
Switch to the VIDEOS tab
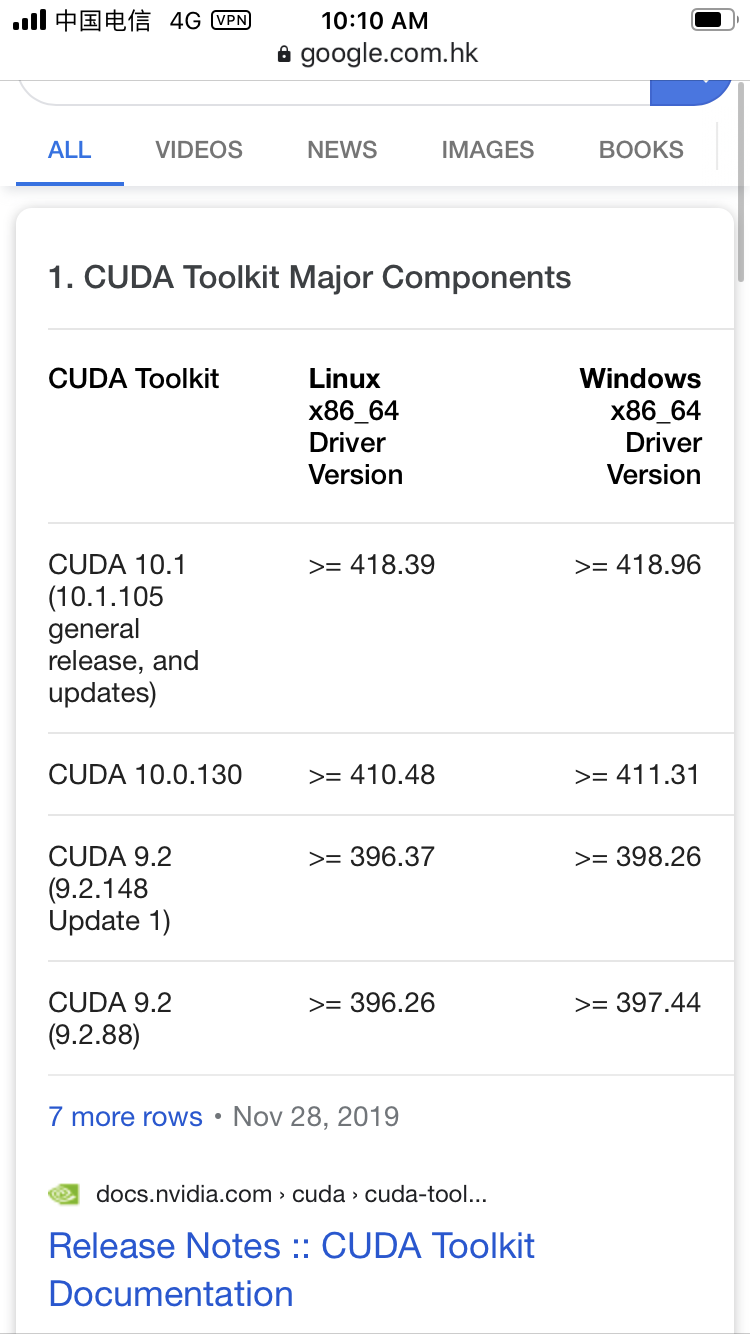(198, 149)
